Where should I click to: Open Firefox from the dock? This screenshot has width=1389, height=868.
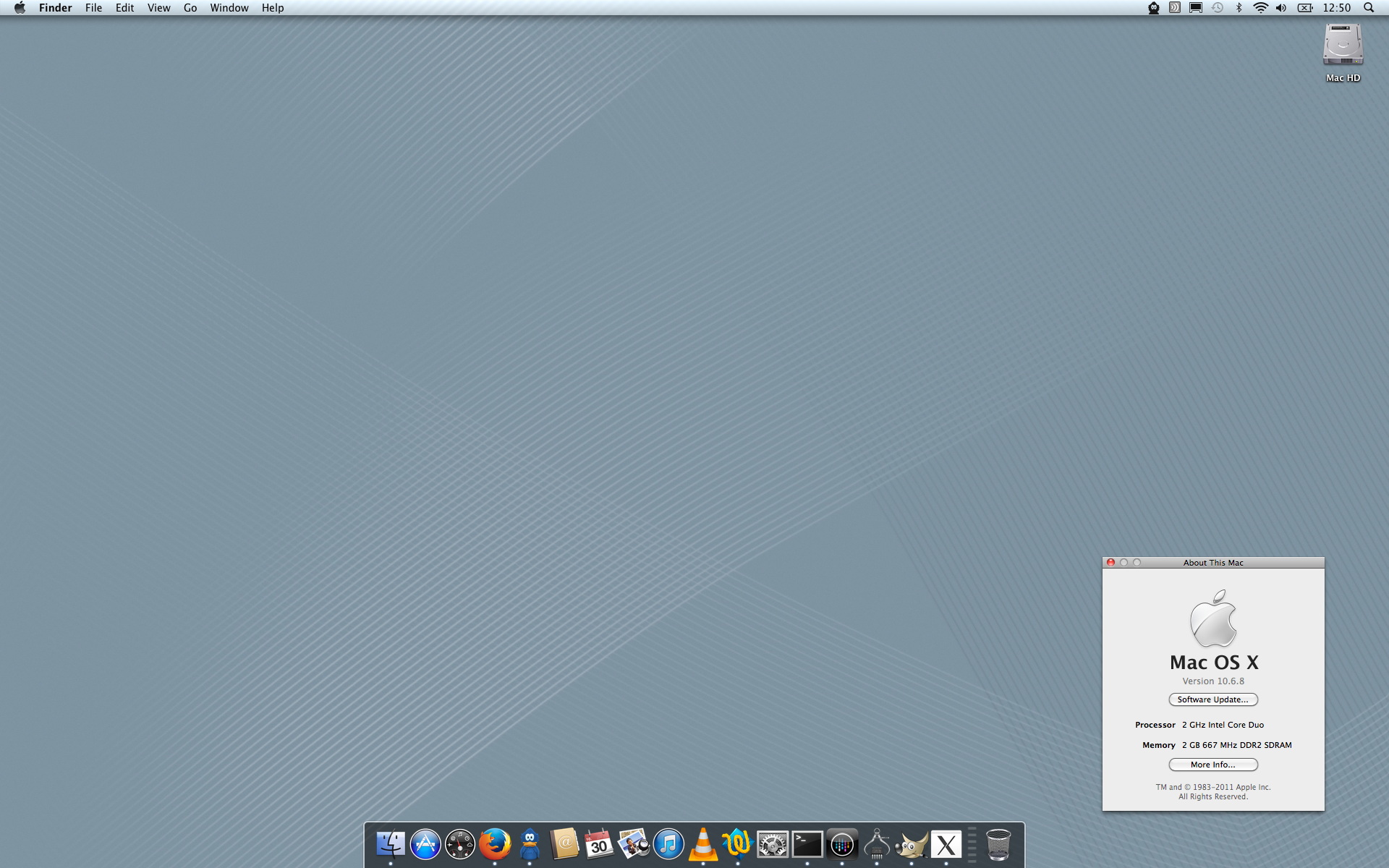(x=495, y=843)
